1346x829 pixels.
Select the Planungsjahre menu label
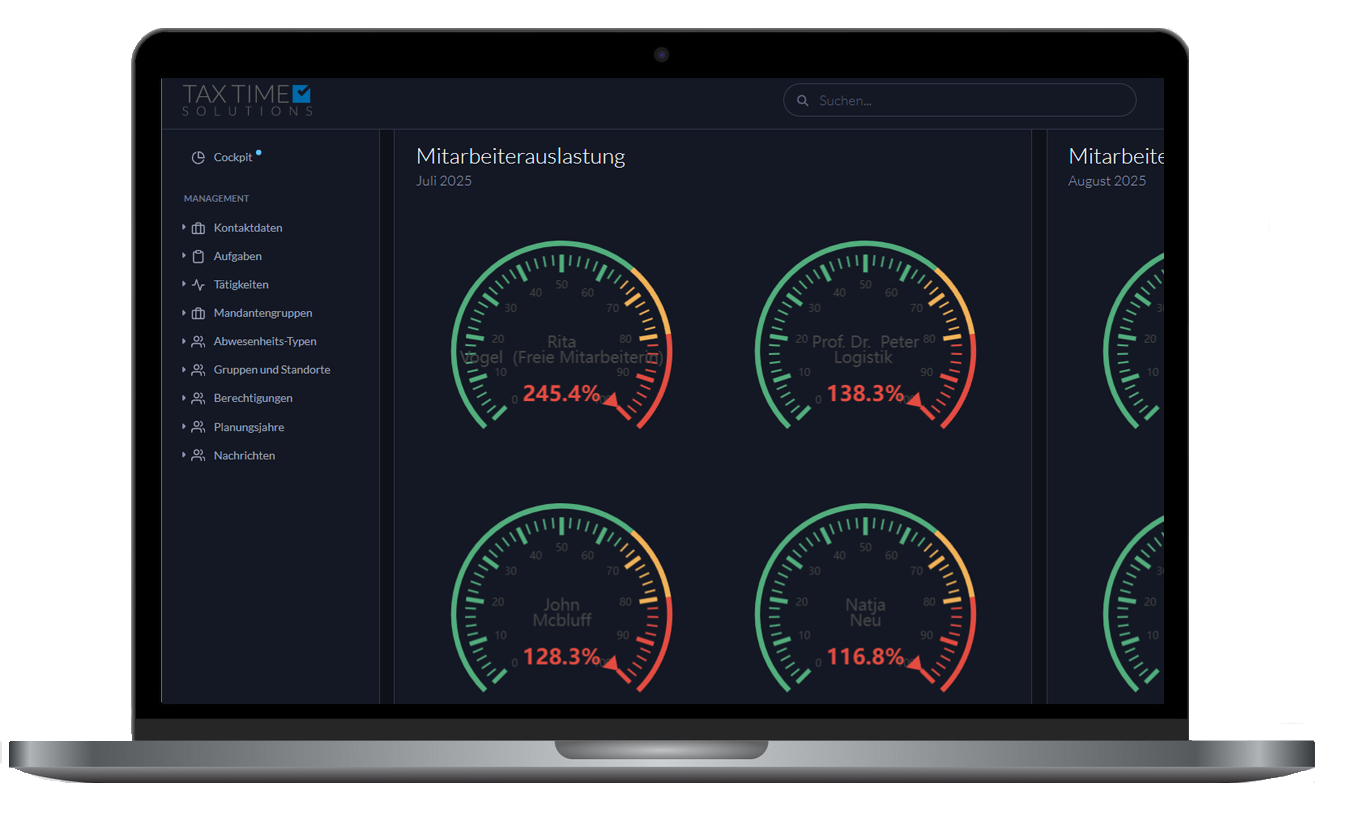coord(249,427)
